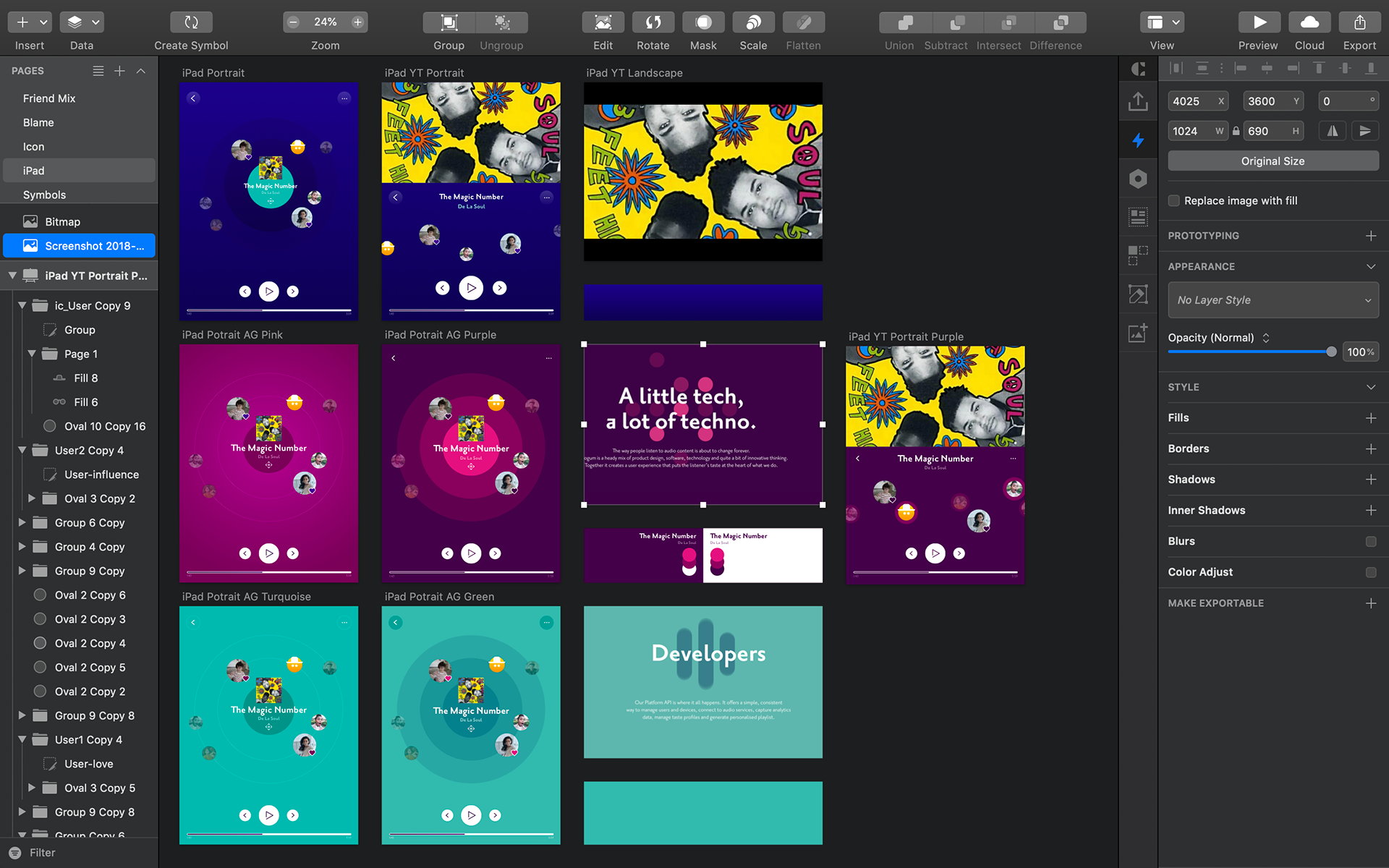Apply the Intersect boolean operation
The width and height of the screenshot is (1389, 868).
1008,22
